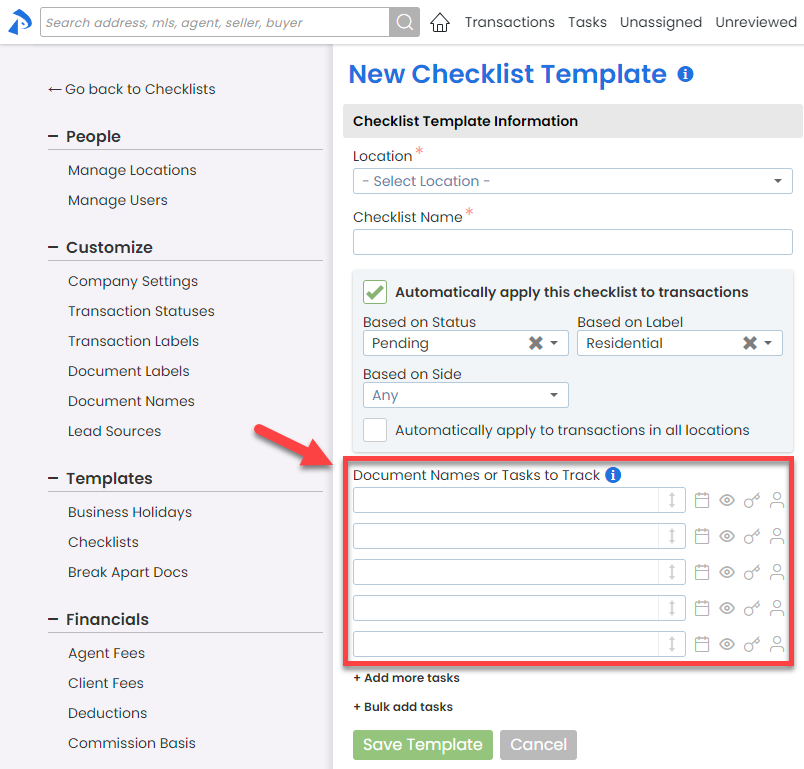
Task: Expand the Based on Label dropdown arrow
Action: [x=768, y=343]
